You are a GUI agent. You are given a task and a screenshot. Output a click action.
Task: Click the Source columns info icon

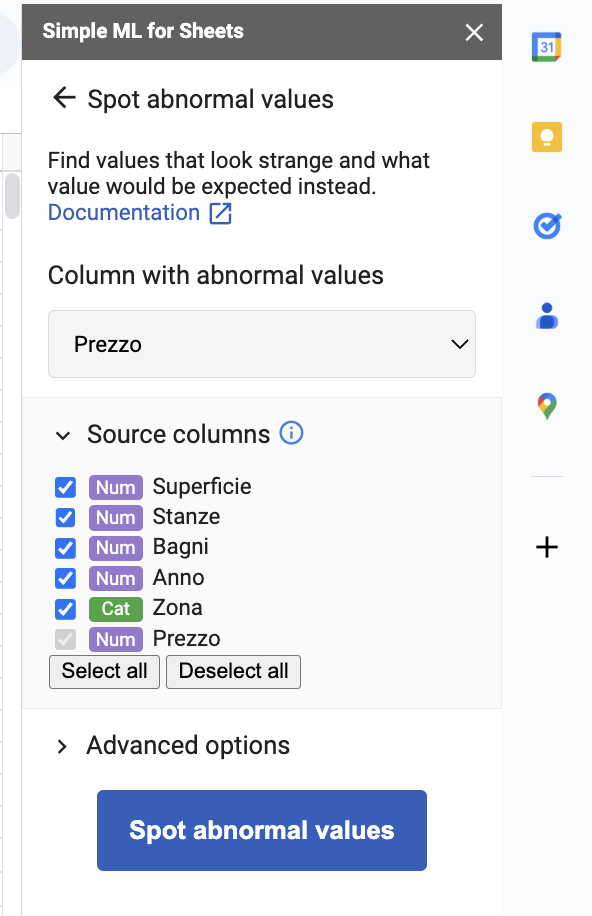291,433
